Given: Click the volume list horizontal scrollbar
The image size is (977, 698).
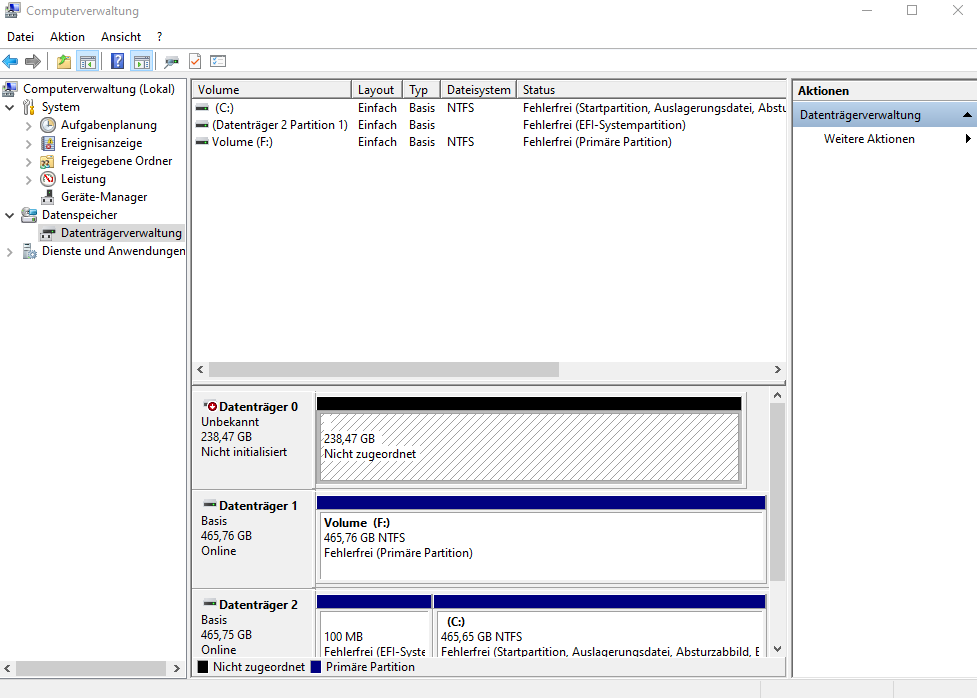Looking at the screenshot, I should coord(384,370).
